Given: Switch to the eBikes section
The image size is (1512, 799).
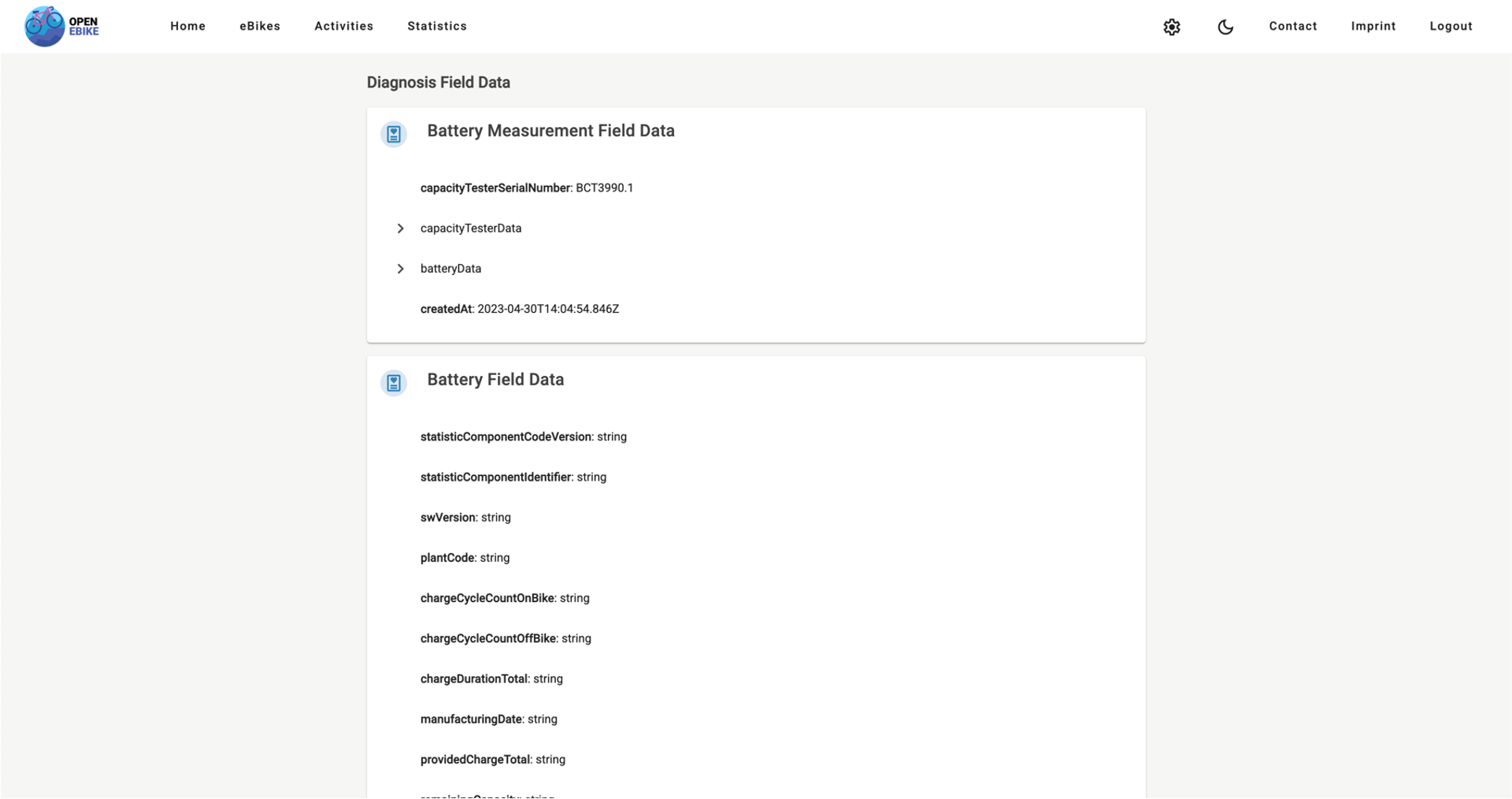Looking at the screenshot, I should (x=260, y=26).
